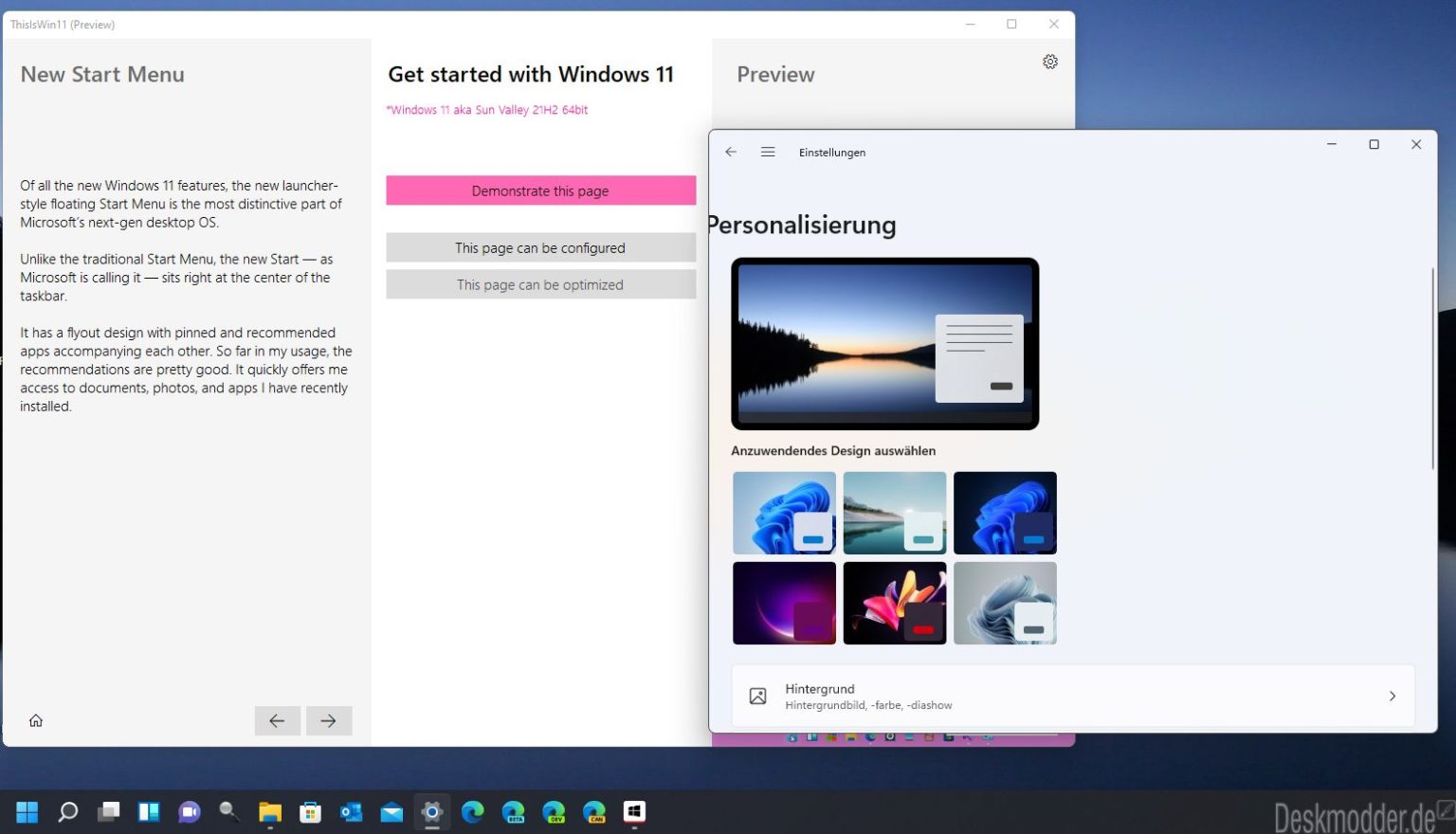Viewport: 1456px width, 834px height.
Task: Select the light gray bloom theme thumbnail
Action: (1005, 603)
